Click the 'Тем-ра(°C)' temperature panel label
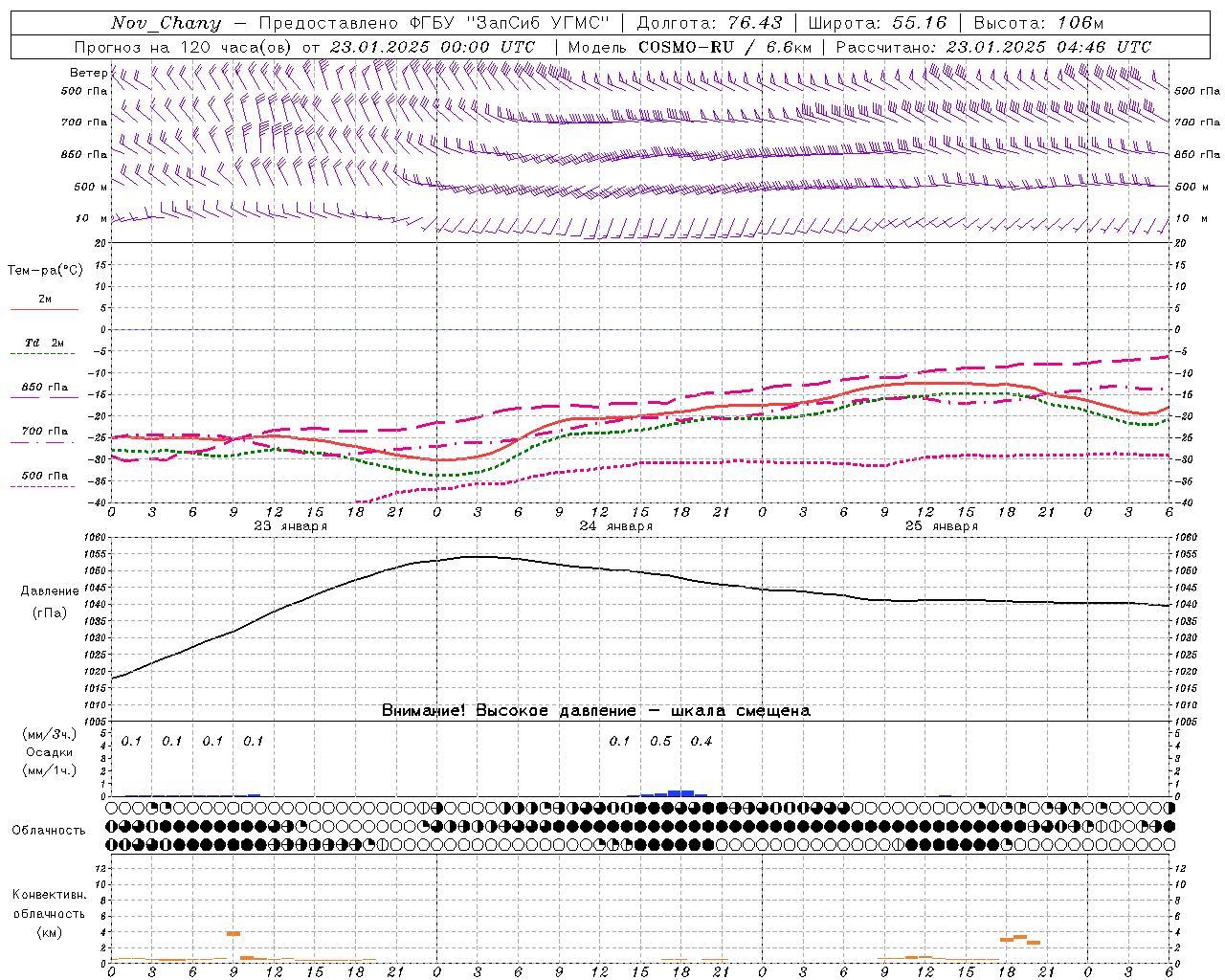Image resolution: width=1225 pixels, height=980 pixels. point(45,271)
